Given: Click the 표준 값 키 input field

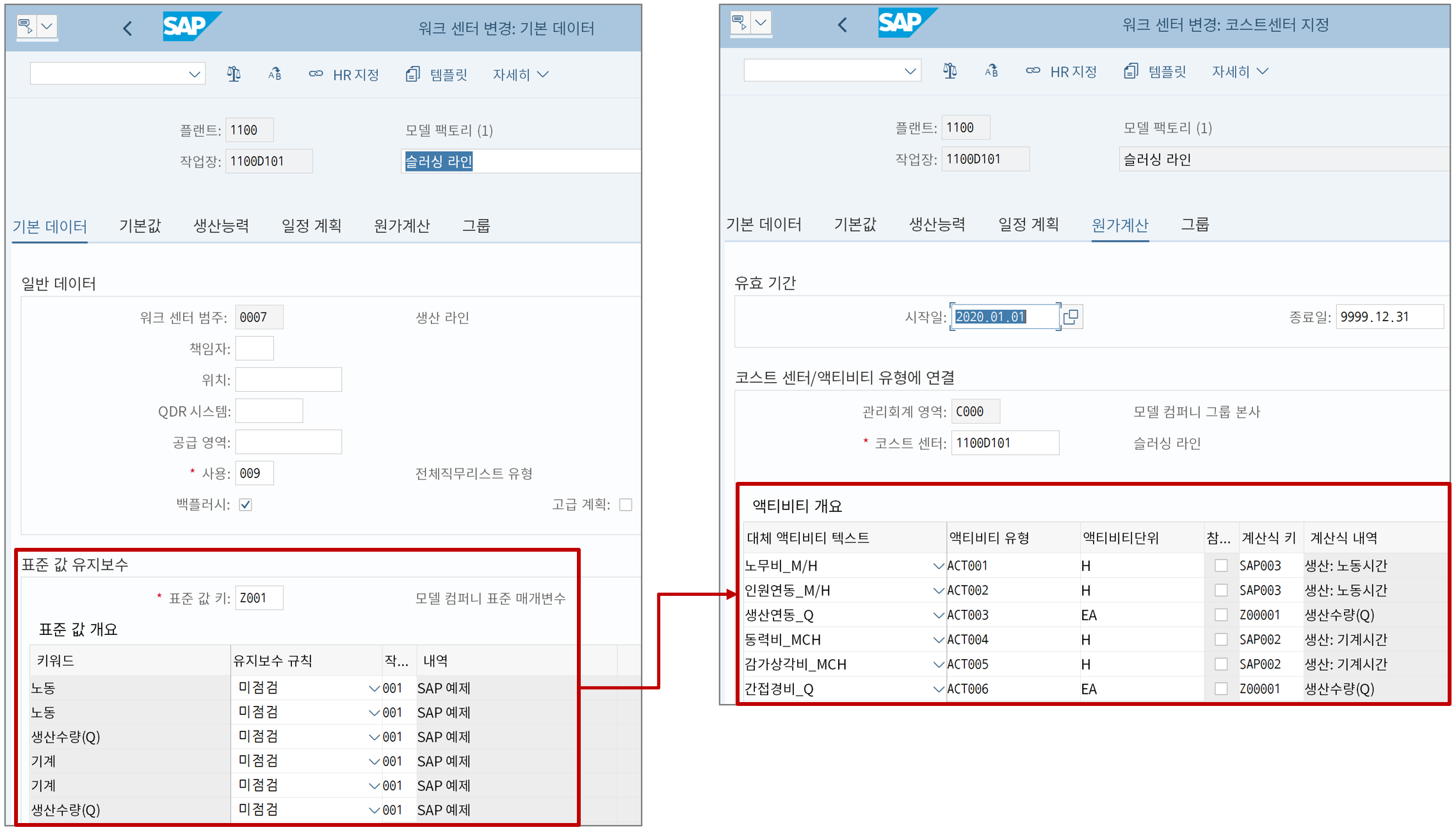Looking at the screenshot, I should 259,598.
